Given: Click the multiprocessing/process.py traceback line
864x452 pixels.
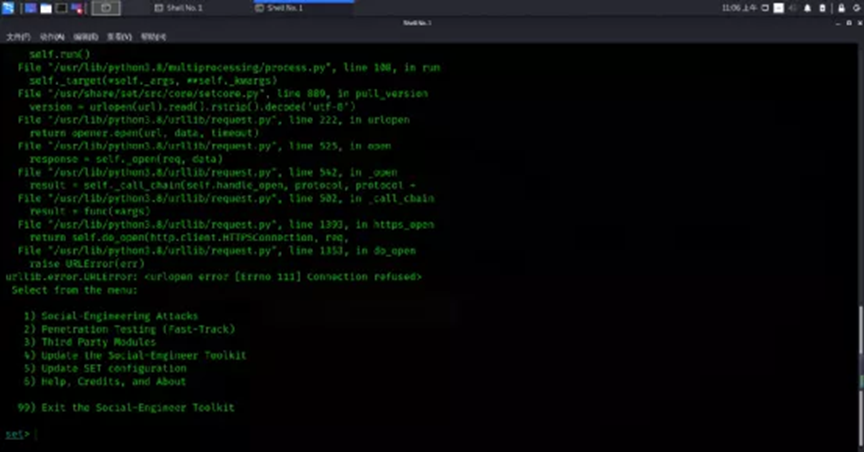Looking at the screenshot, I should pyautogui.click(x=229, y=68).
